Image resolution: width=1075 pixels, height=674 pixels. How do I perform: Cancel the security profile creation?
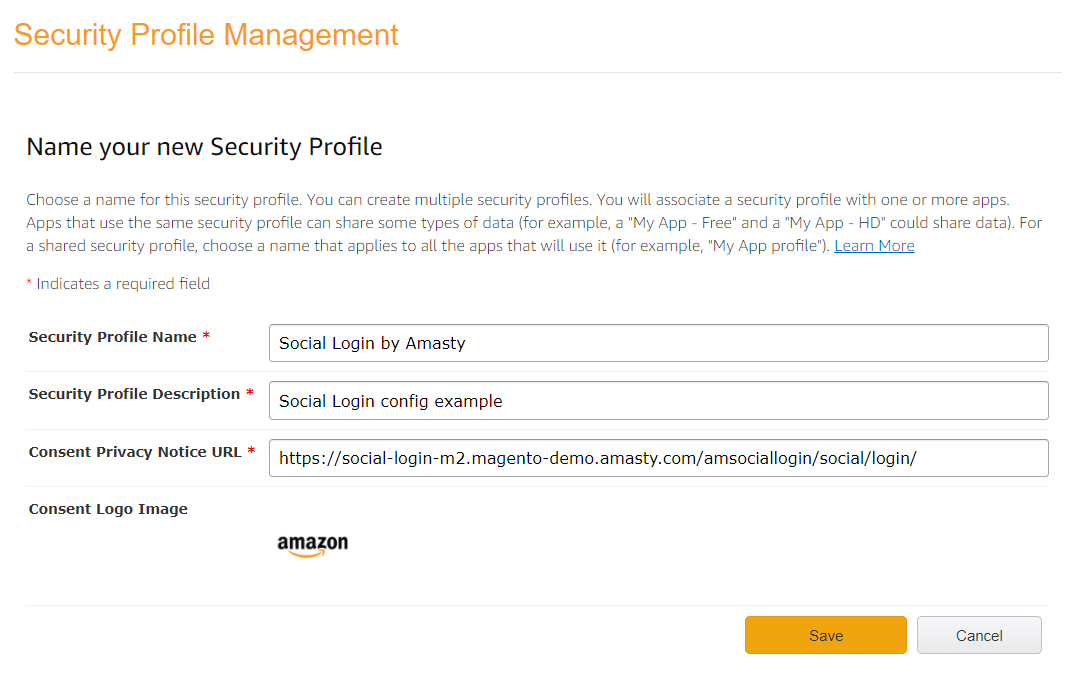[979, 635]
